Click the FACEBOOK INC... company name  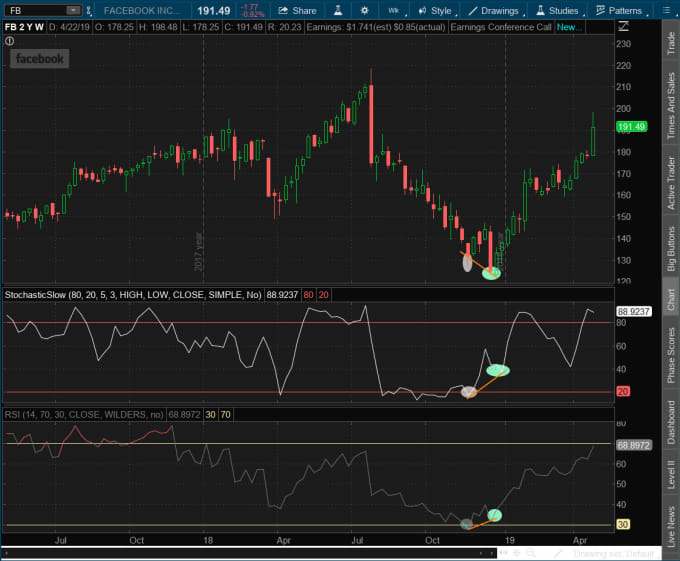click(x=142, y=11)
